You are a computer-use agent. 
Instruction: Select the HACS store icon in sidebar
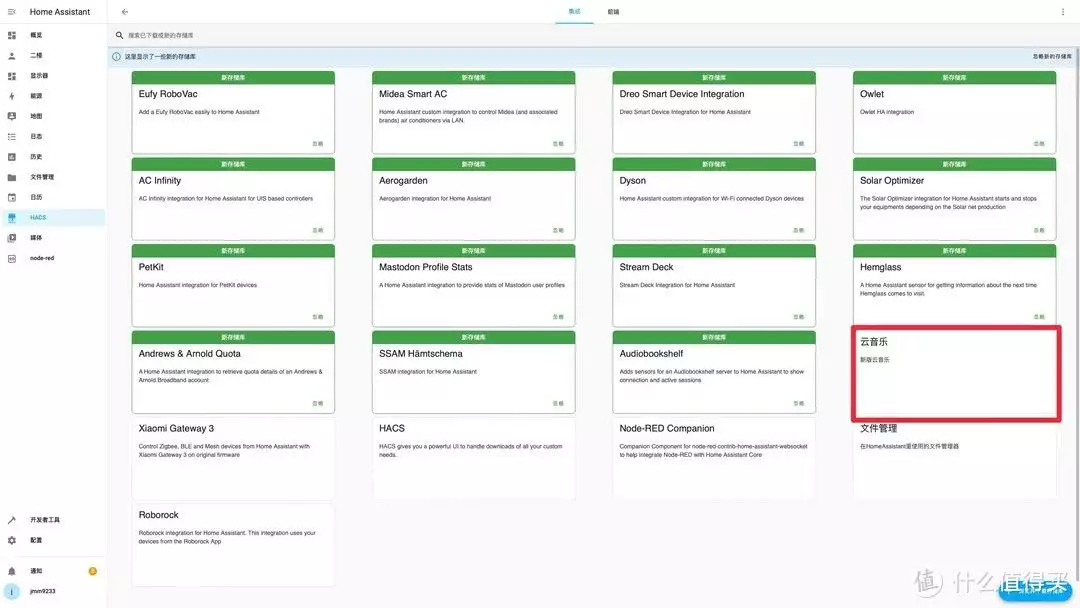pyautogui.click(x=12, y=218)
